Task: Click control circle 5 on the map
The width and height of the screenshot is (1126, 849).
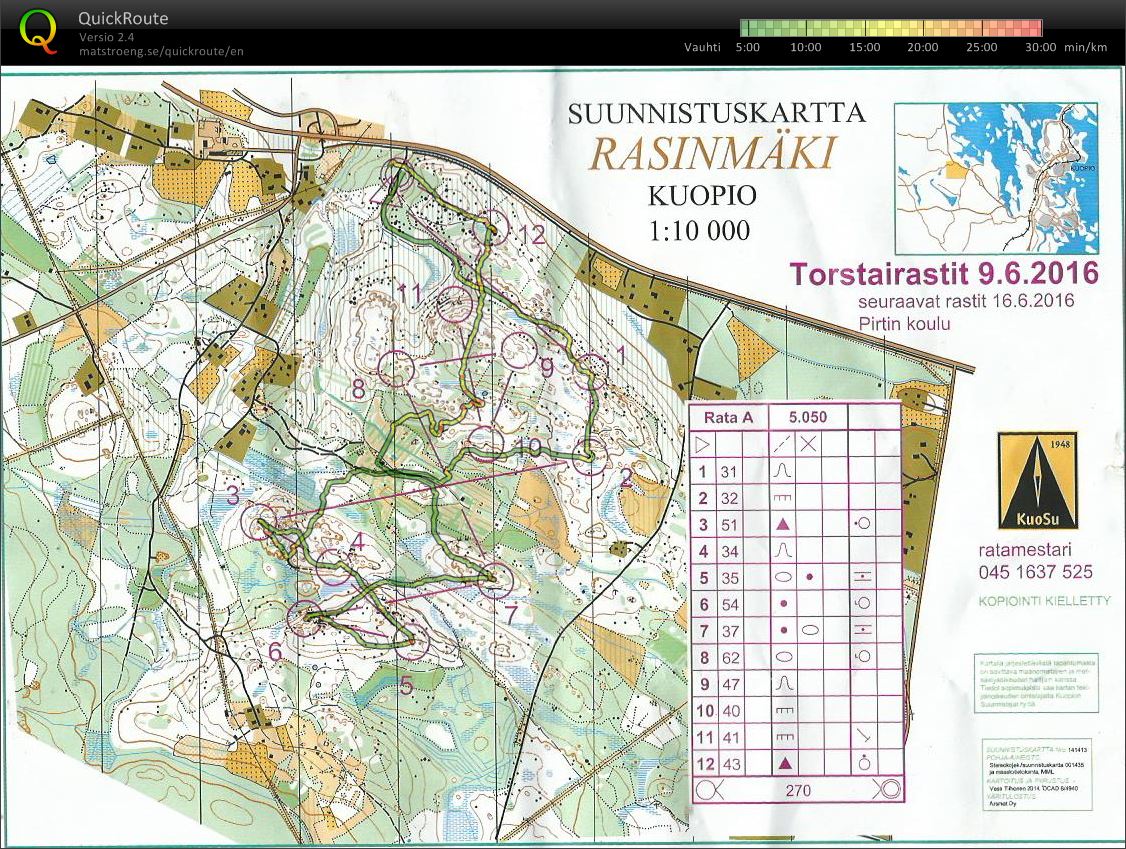Action: coord(409,643)
